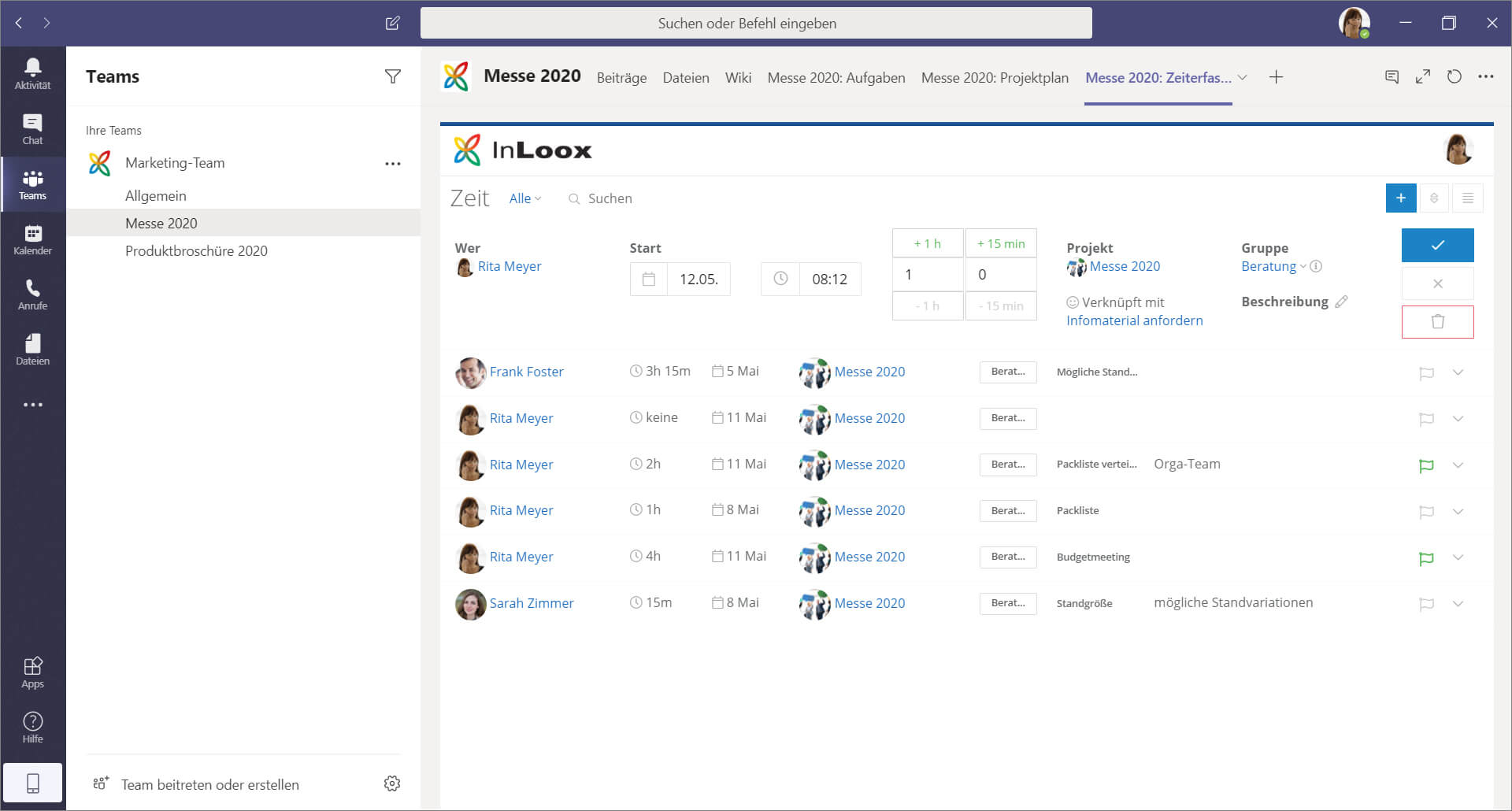The image size is (1512, 811).
Task: Open the clock time picker
Action: (780, 279)
